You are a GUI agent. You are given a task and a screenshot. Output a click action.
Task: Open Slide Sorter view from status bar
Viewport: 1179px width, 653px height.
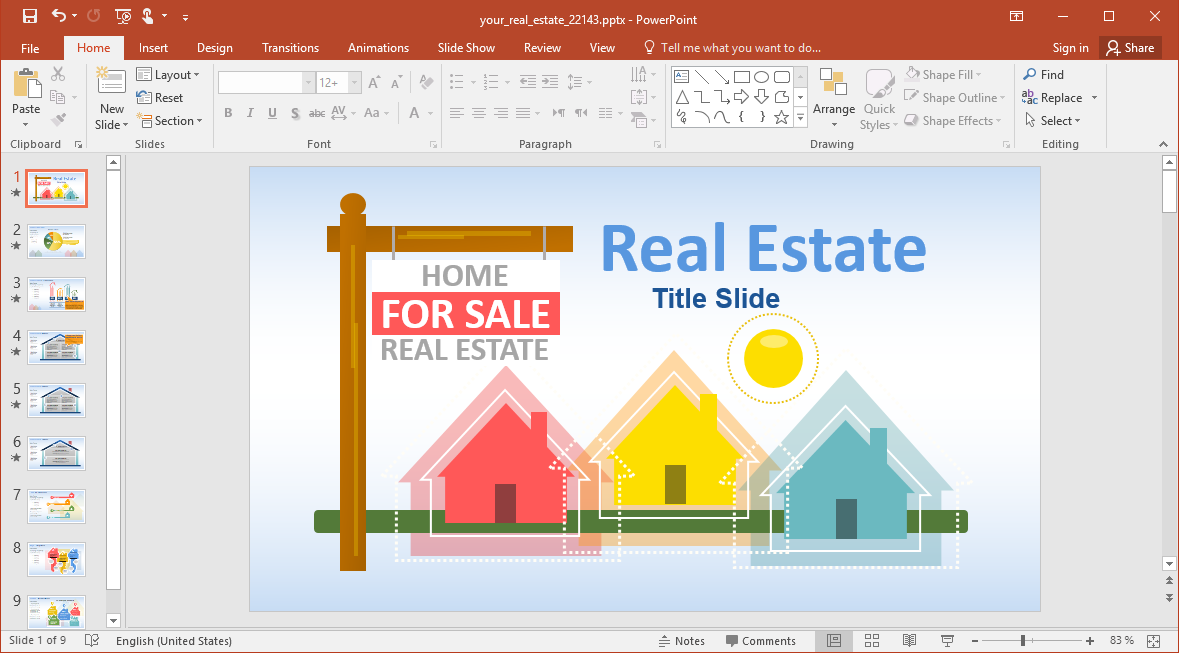tap(871, 640)
